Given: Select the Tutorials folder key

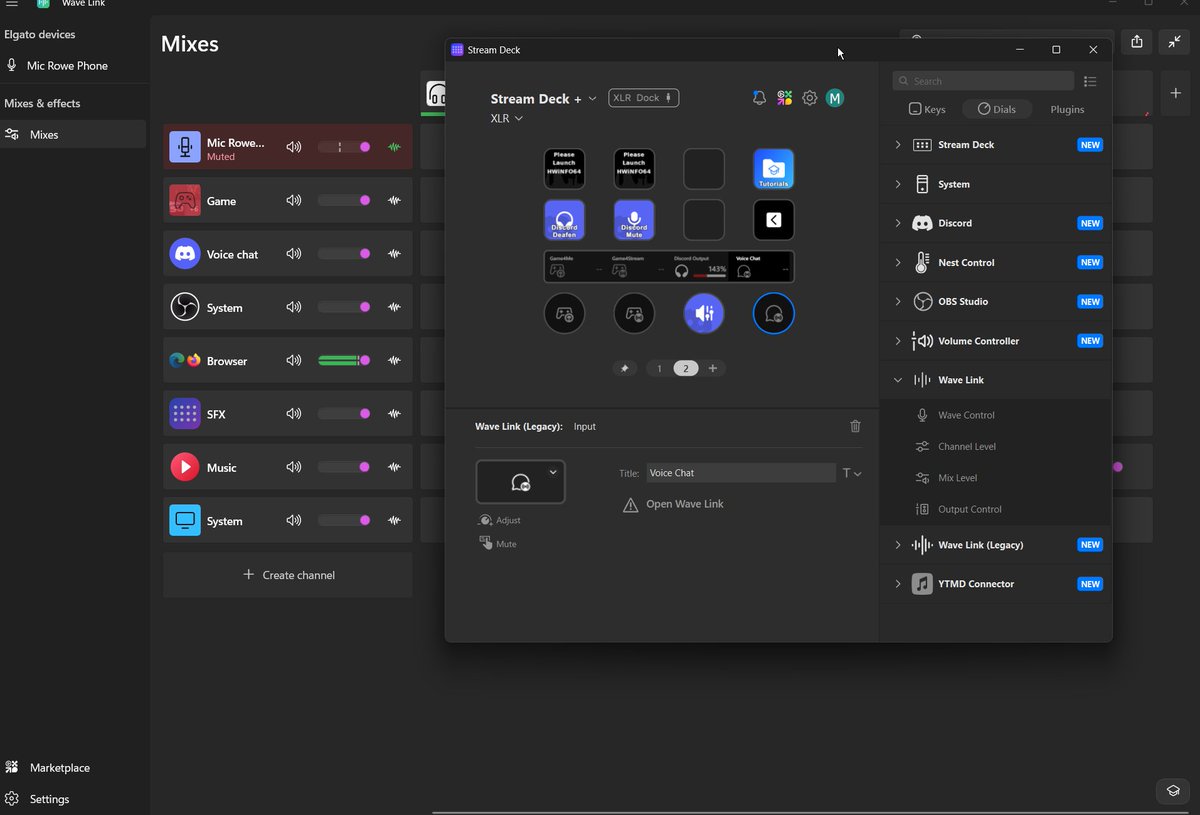Looking at the screenshot, I should click(x=774, y=169).
